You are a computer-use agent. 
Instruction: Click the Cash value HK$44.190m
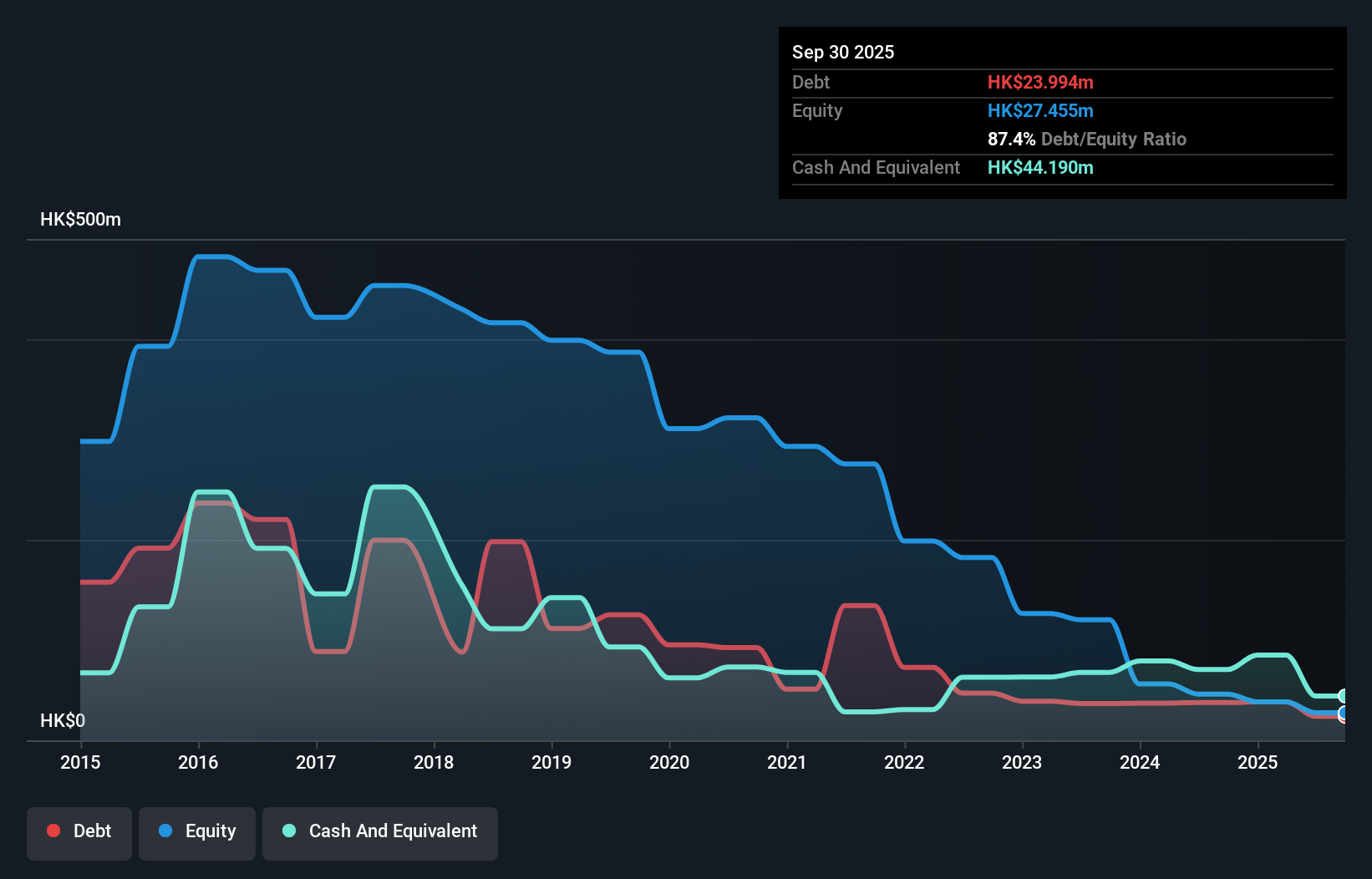1041,167
